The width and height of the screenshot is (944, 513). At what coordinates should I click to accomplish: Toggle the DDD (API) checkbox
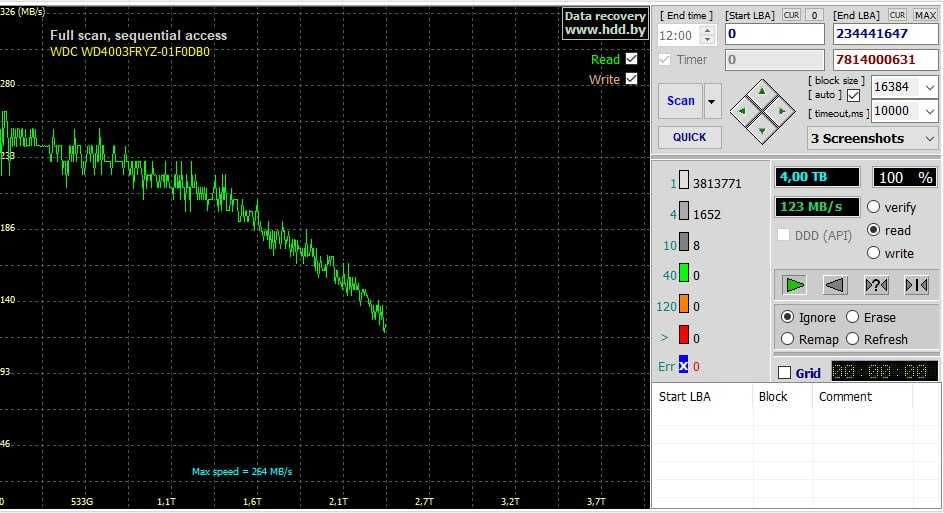click(783, 235)
